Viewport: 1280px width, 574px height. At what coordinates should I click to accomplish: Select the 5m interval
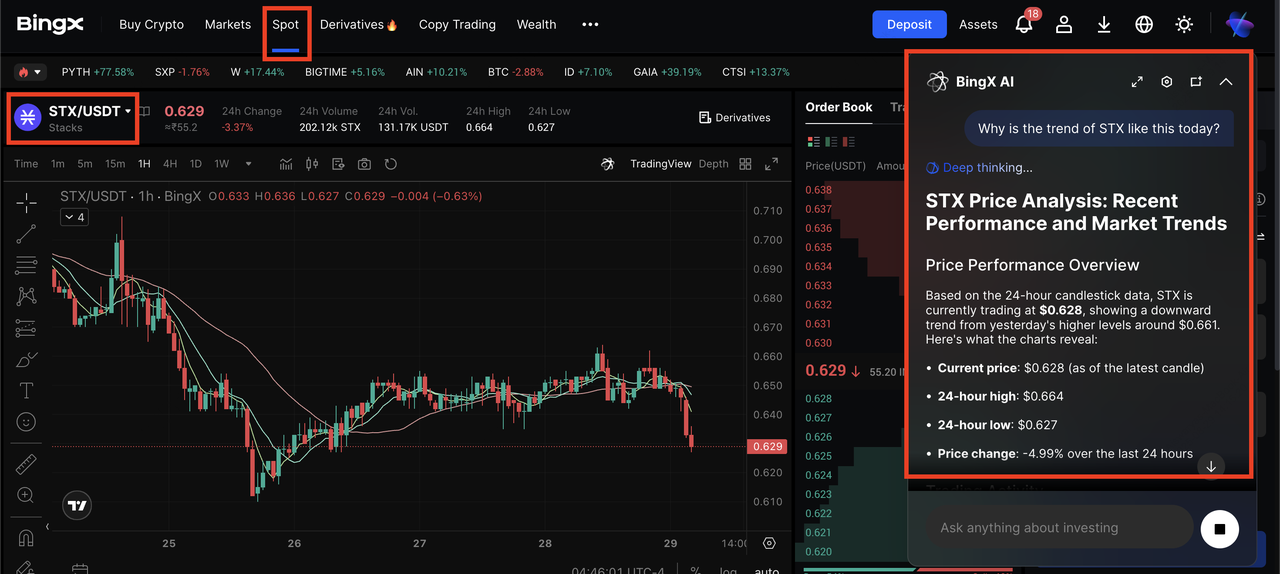pos(85,164)
